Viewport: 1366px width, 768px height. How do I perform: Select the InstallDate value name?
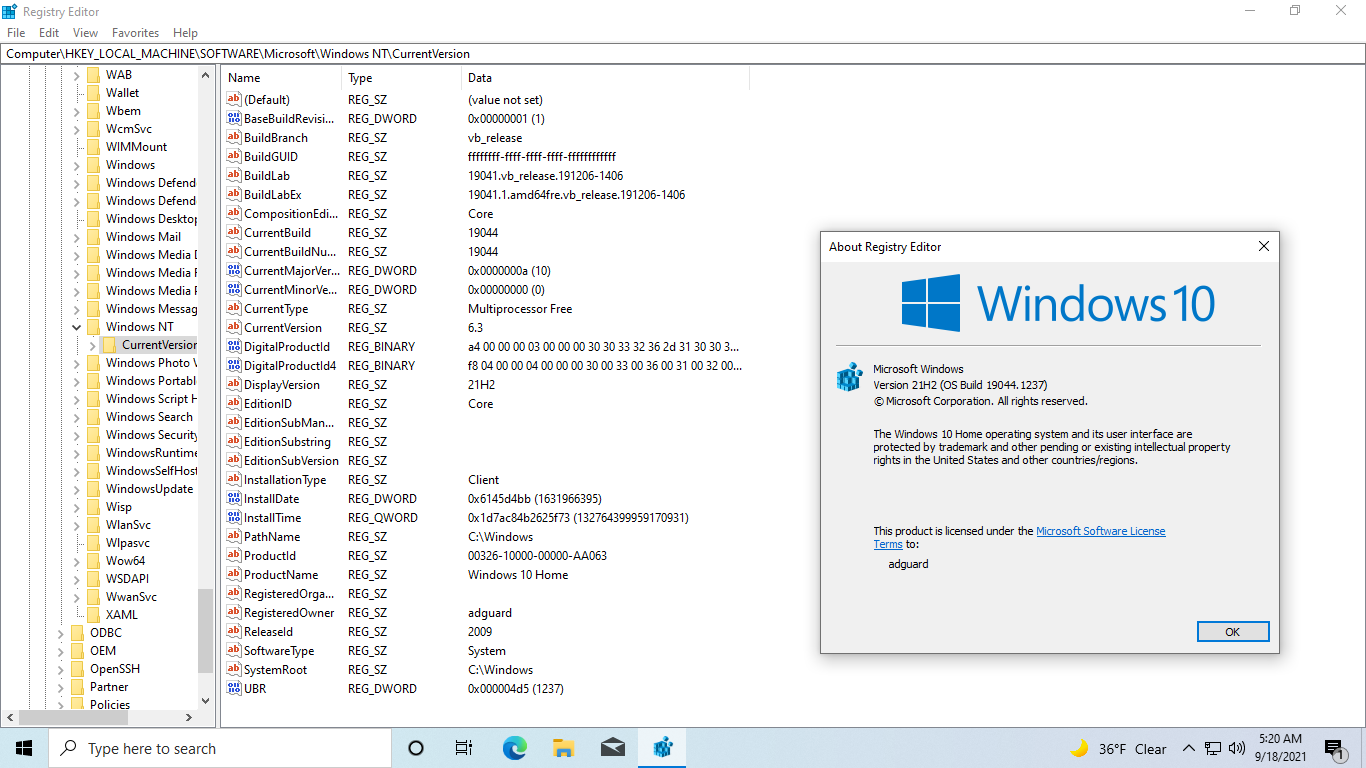point(271,498)
